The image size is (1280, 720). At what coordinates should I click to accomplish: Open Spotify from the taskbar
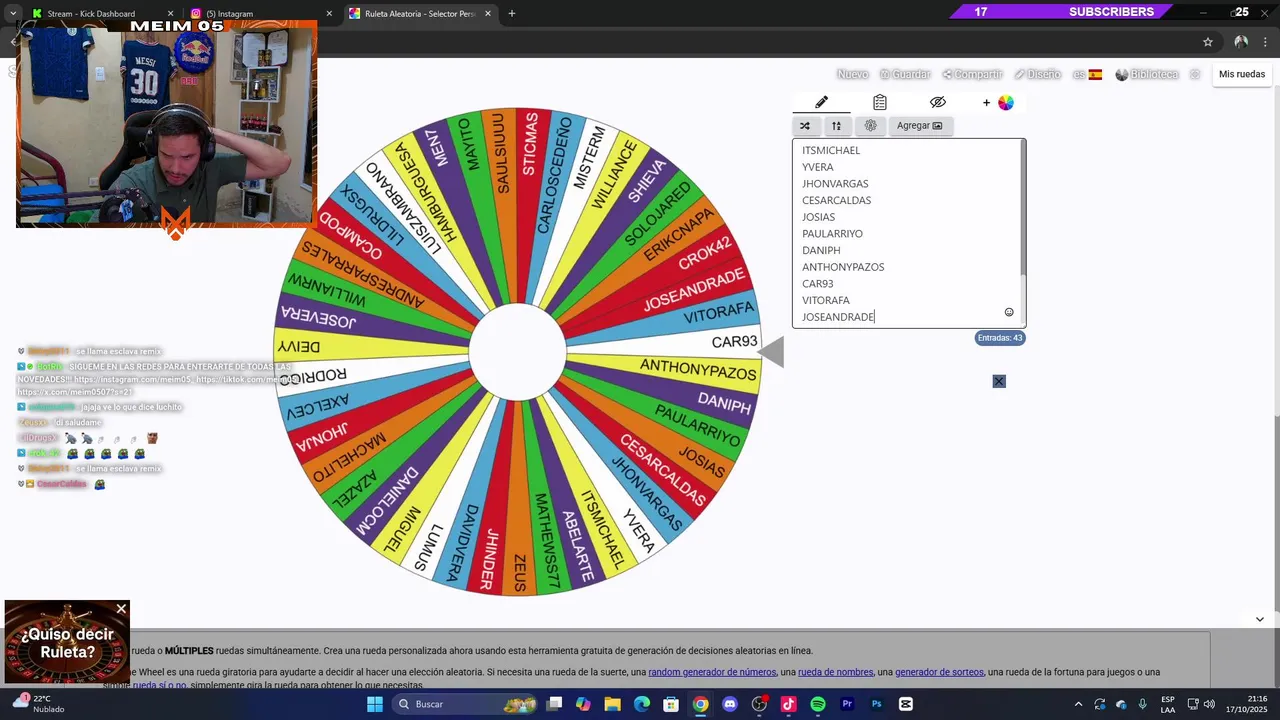point(818,704)
